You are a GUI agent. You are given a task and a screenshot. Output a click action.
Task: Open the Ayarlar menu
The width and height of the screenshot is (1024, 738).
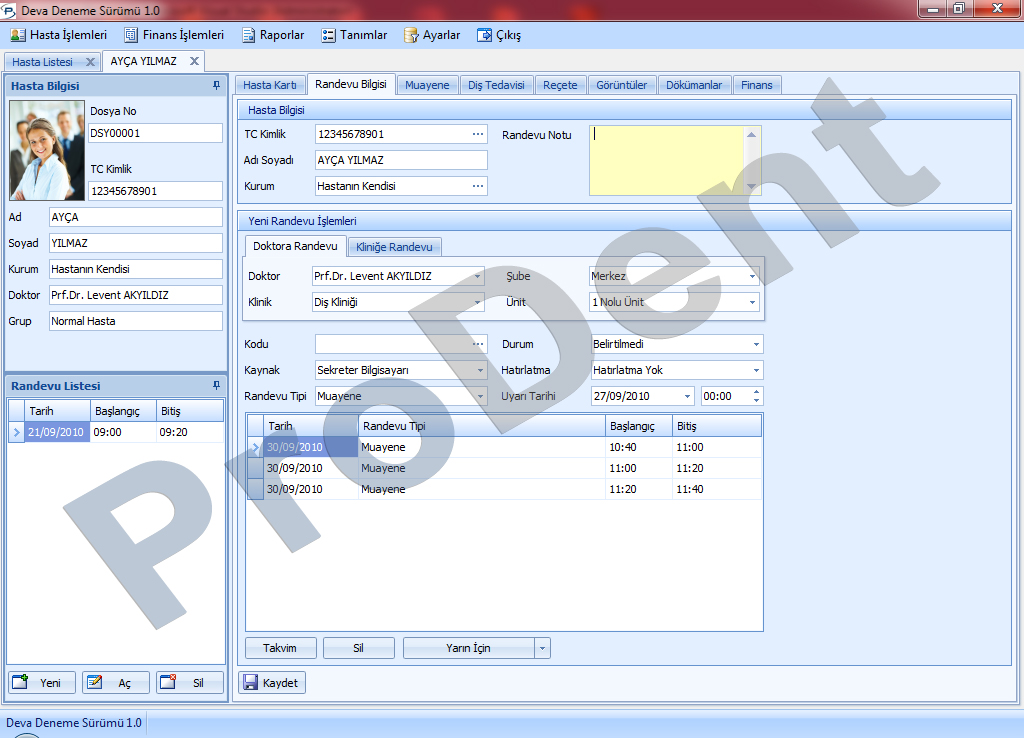click(x=432, y=35)
